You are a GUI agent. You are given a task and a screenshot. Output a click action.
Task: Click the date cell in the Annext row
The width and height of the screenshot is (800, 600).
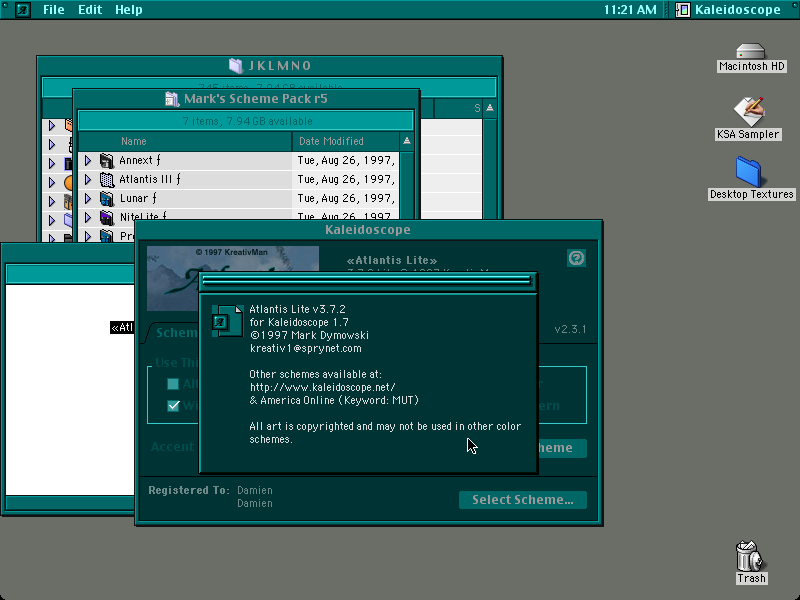[346, 161]
